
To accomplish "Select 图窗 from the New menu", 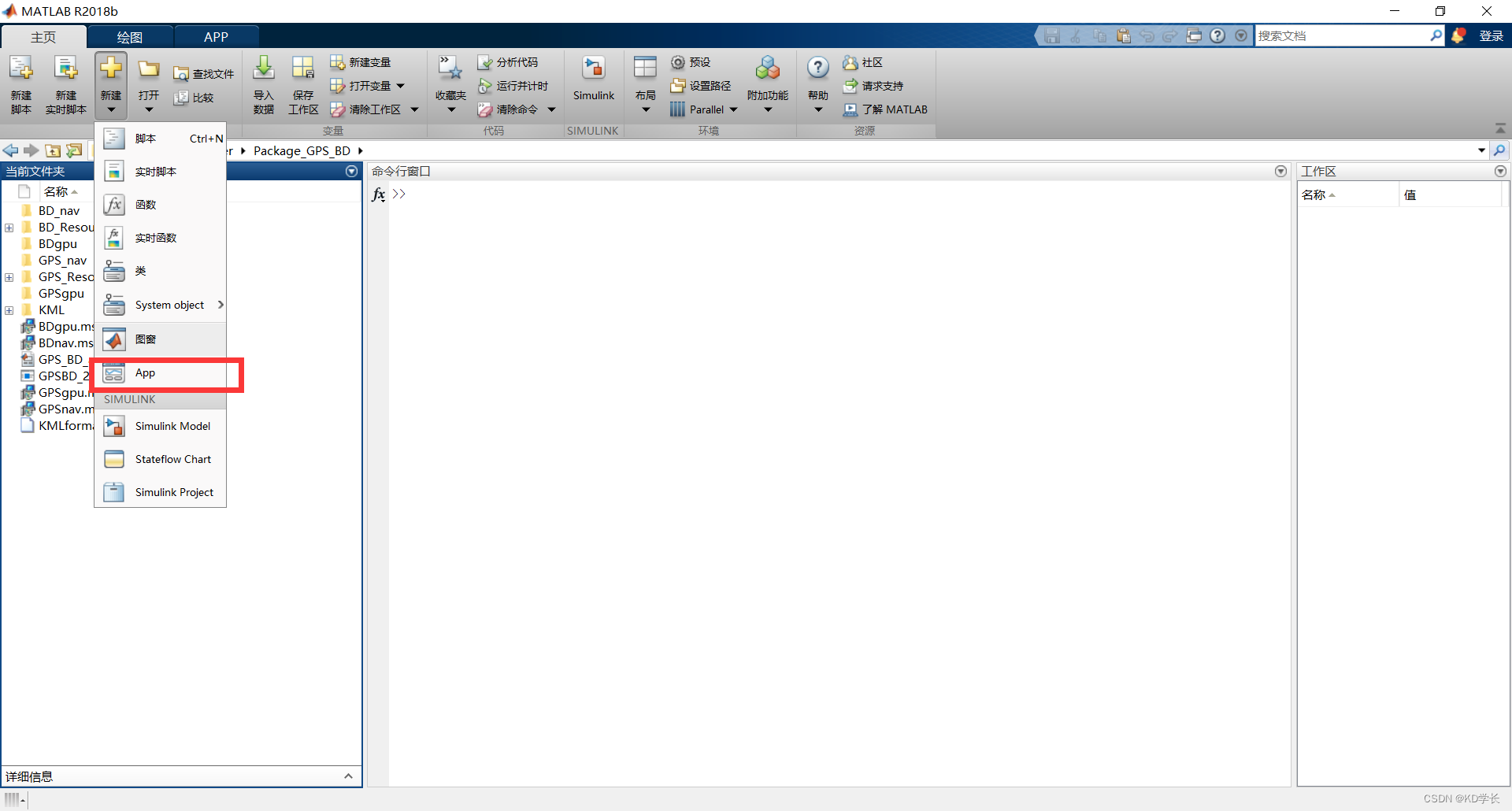I will (x=161, y=339).
